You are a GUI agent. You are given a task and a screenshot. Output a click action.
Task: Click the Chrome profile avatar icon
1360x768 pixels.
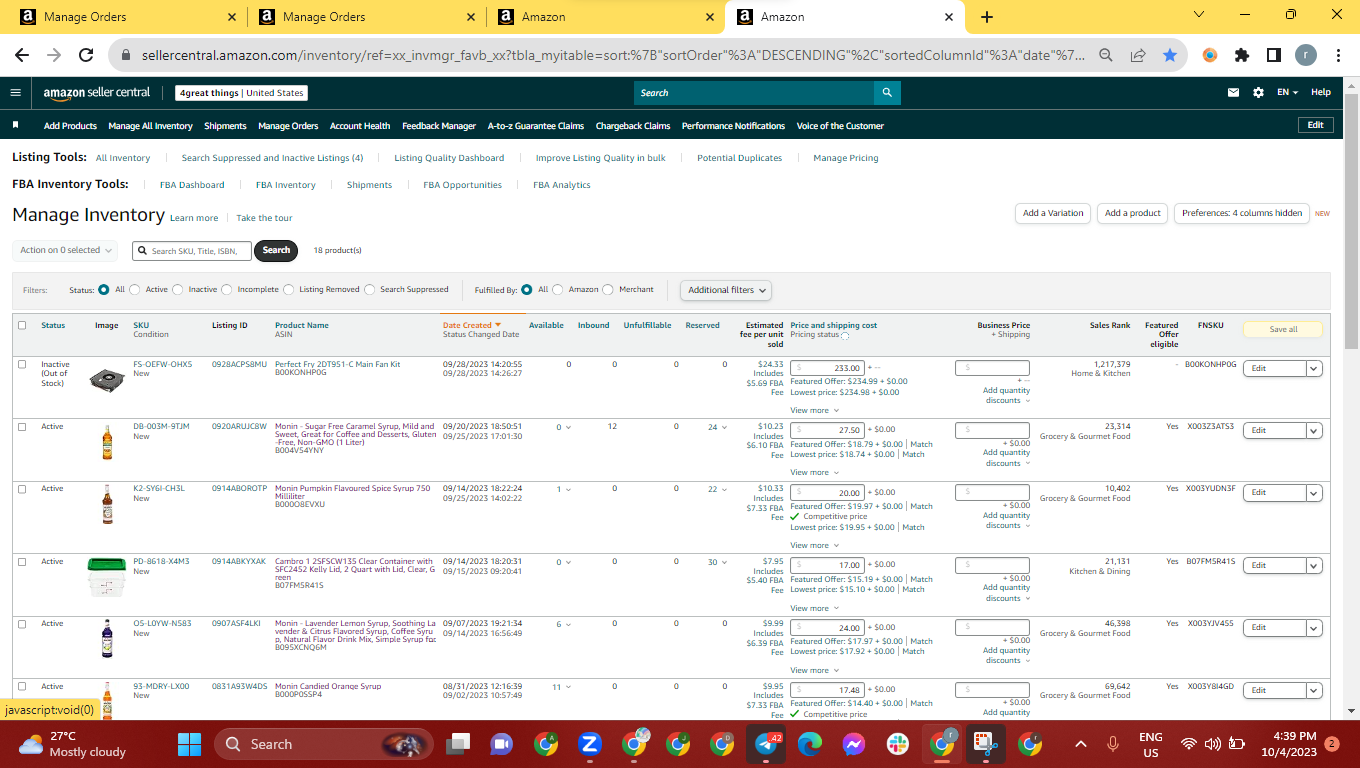click(1306, 56)
